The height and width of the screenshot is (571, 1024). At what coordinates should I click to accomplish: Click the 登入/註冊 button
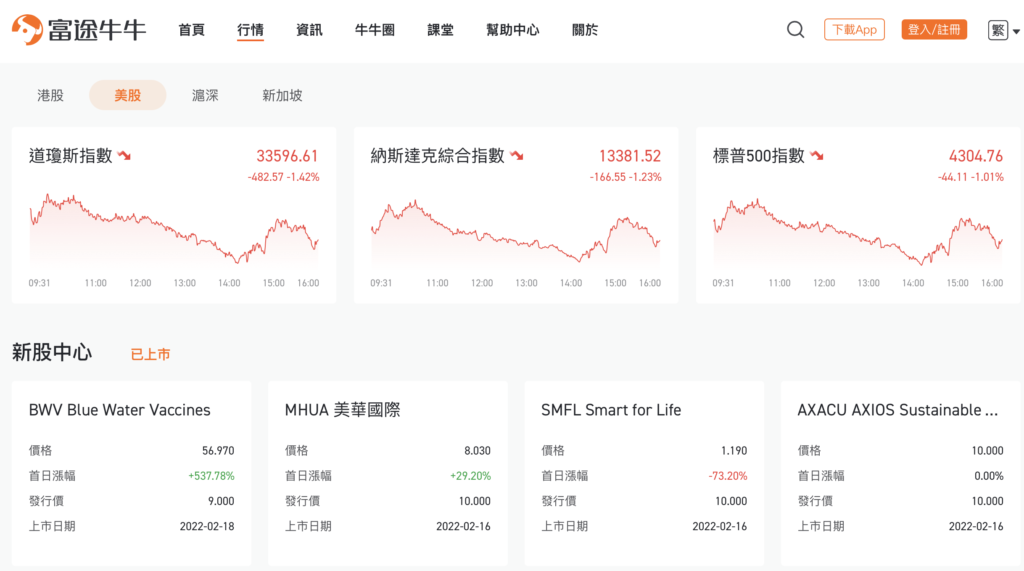(x=934, y=29)
